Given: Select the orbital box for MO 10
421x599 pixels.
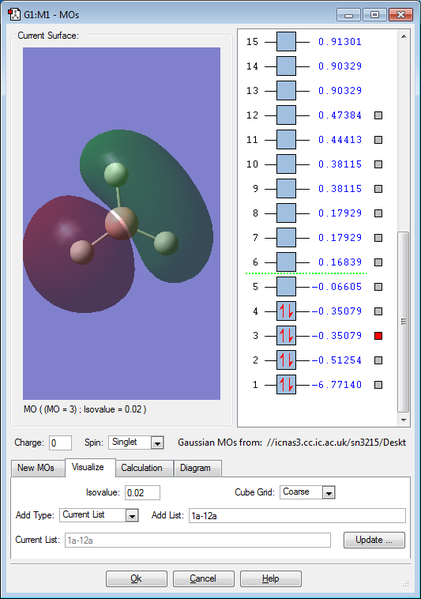Looking at the screenshot, I should pyautogui.click(x=286, y=164).
